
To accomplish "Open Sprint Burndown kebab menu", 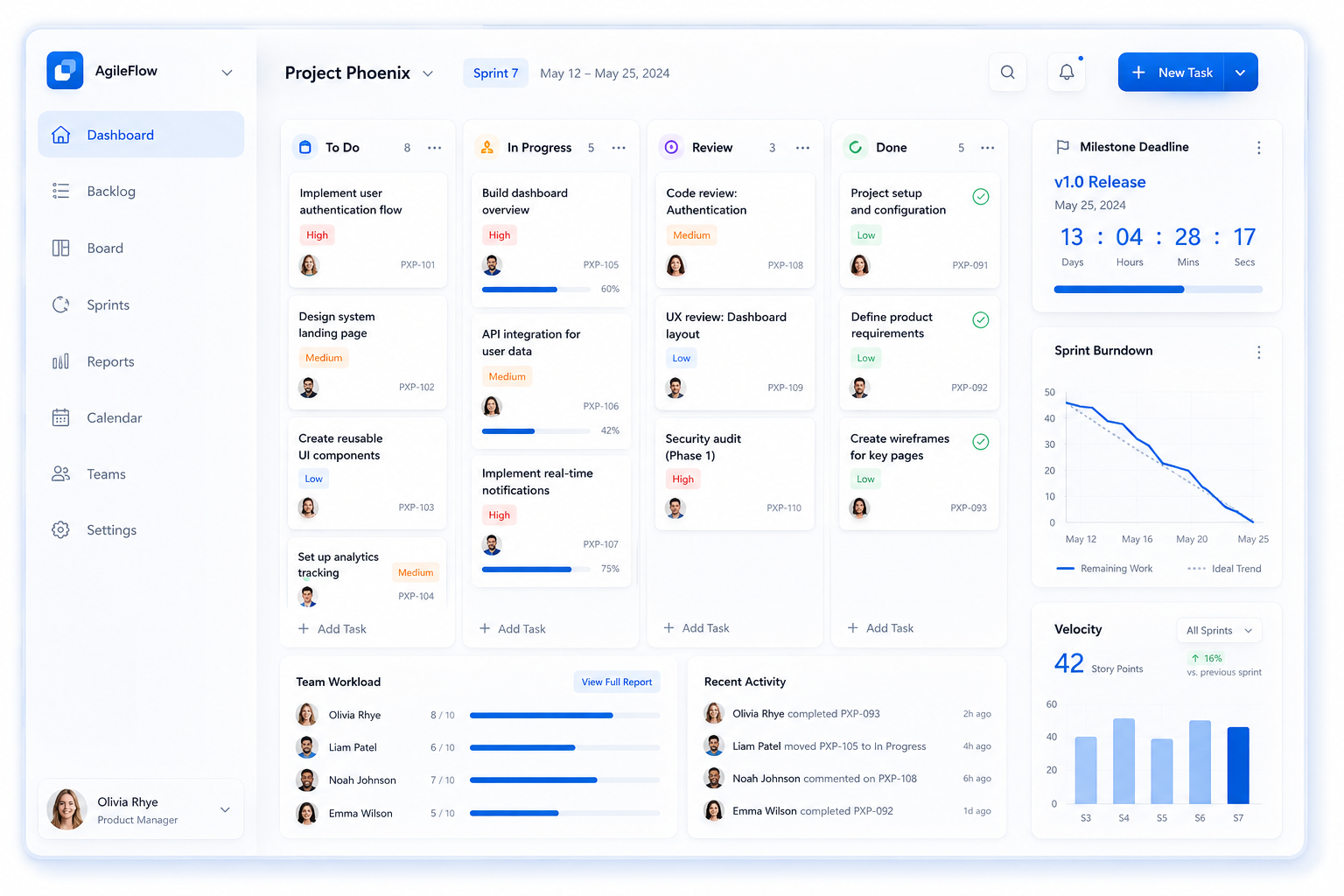I will click(1259, 352).
